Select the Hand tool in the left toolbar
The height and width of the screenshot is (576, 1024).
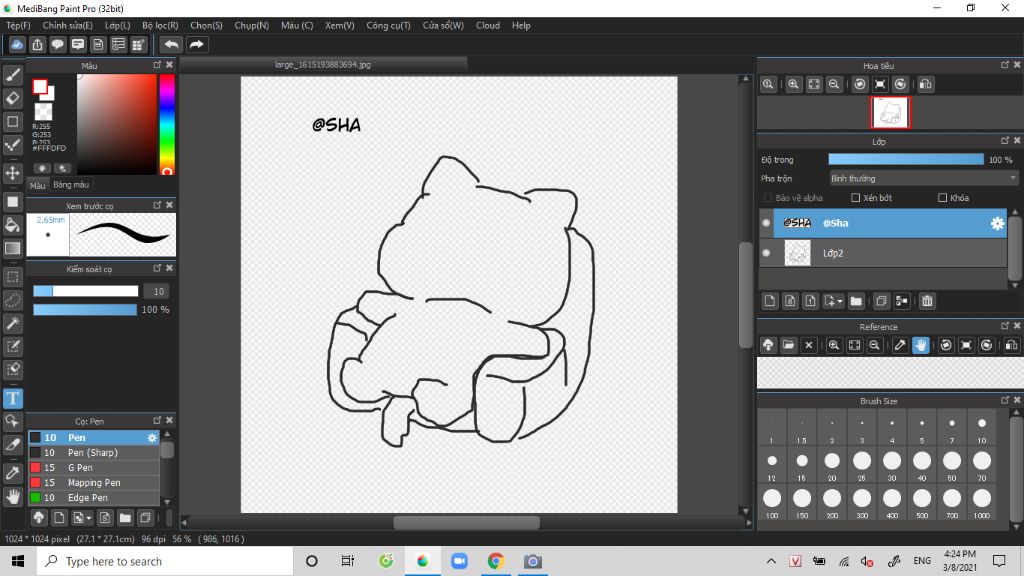(x=12, y=496)
